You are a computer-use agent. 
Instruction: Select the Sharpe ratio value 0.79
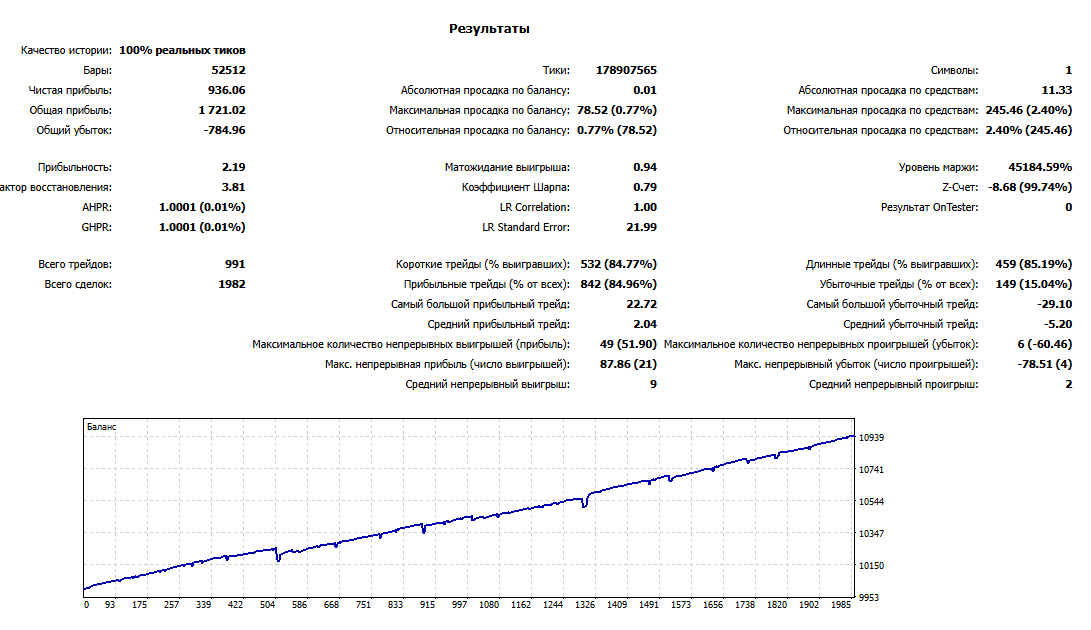(645, 187)
